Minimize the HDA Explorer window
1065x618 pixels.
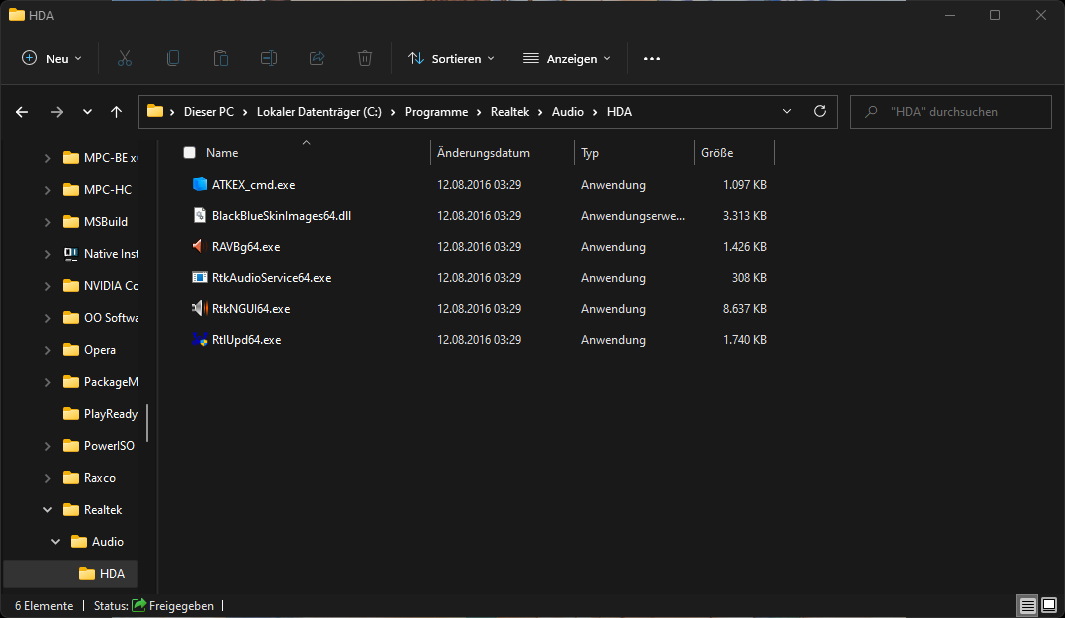click(950, 15)
